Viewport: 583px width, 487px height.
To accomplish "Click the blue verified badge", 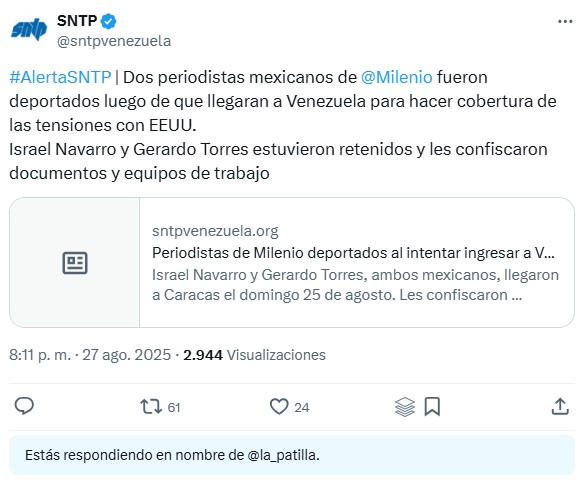I will 109,21.
